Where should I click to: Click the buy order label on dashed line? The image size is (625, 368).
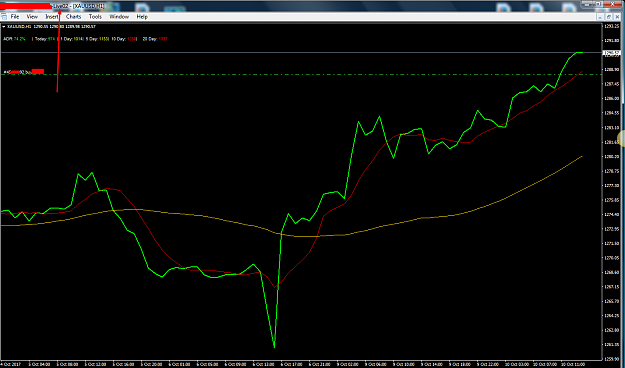point(24,72)
